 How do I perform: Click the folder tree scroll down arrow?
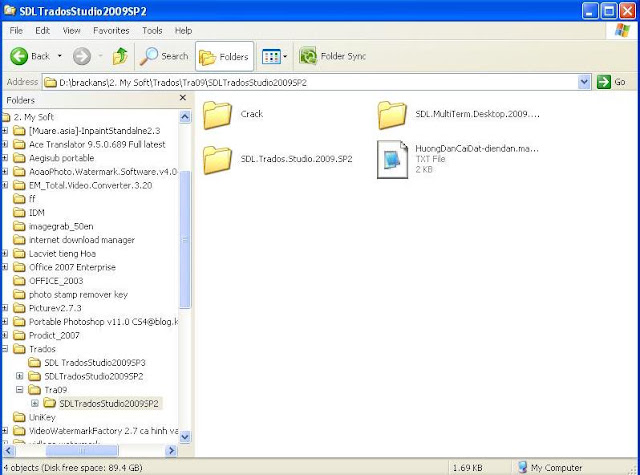(185, 437)
